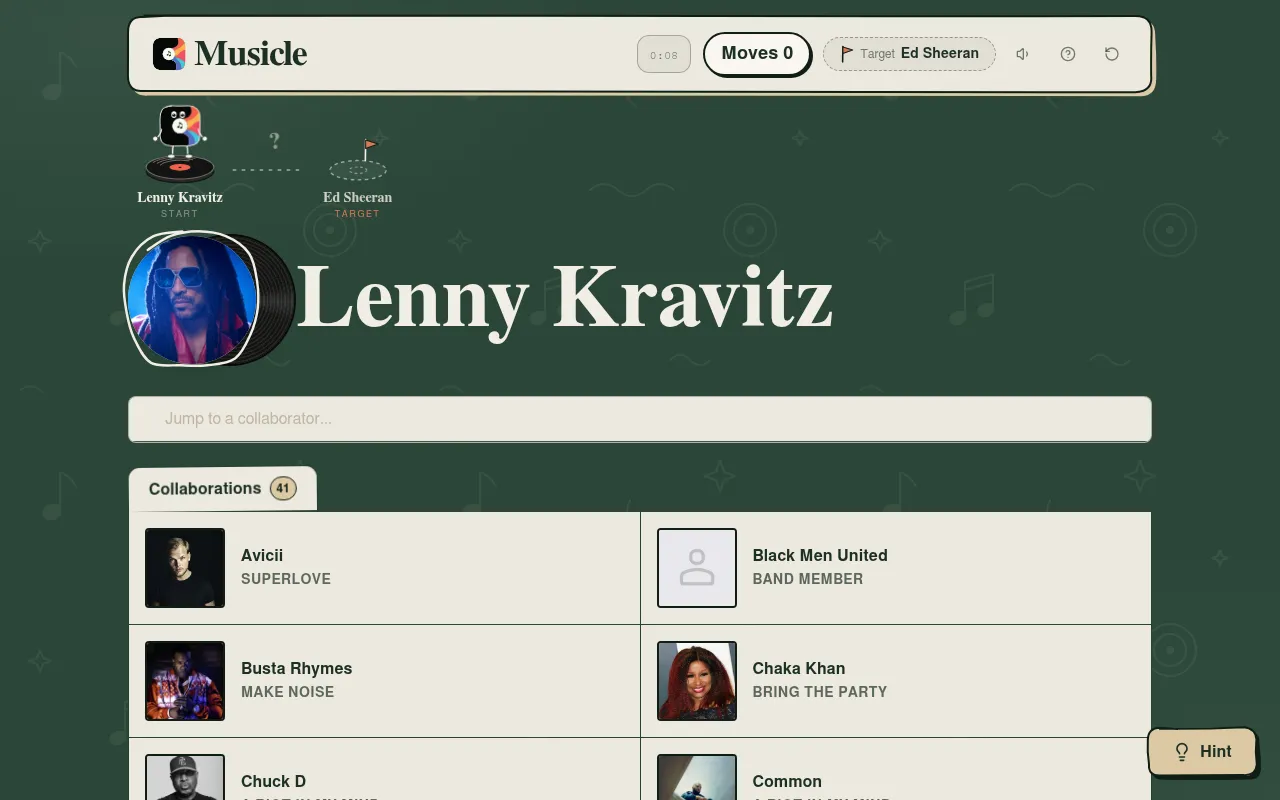This screenshot has height=800, width=1280.
Task: Click the BAND MEMBER label
Action: point(808,579)
